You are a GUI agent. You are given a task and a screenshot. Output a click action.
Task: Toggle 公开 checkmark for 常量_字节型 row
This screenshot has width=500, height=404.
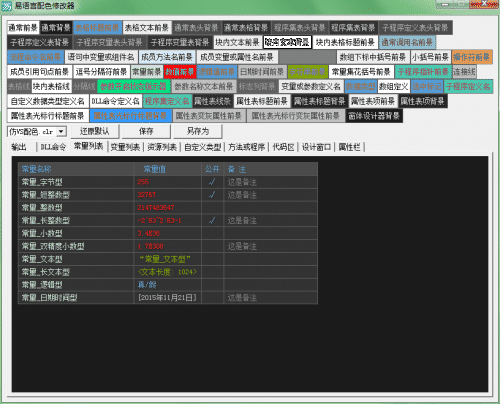pos(212,182)
